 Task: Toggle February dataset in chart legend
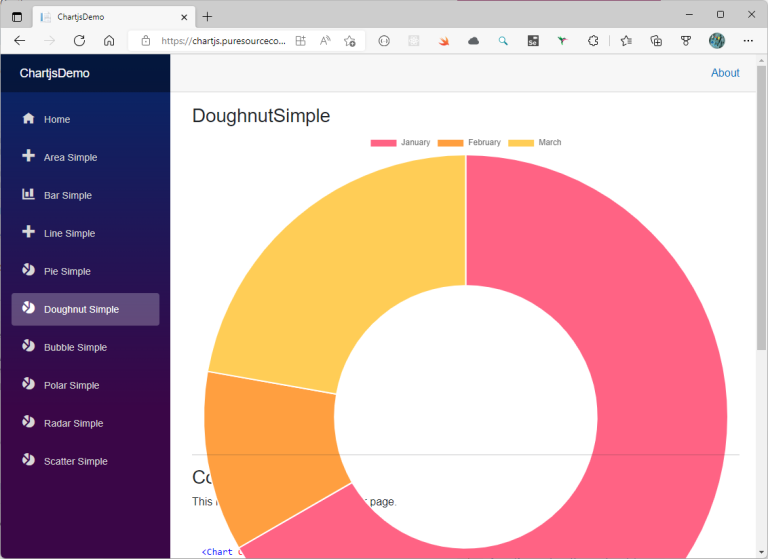469,143
